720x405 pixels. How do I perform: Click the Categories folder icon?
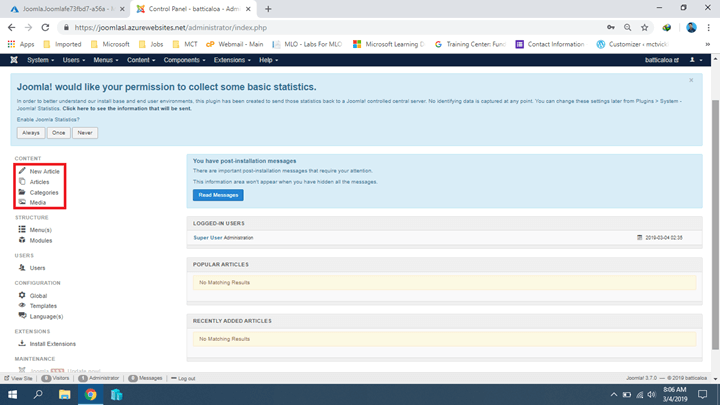coord(22,192)
